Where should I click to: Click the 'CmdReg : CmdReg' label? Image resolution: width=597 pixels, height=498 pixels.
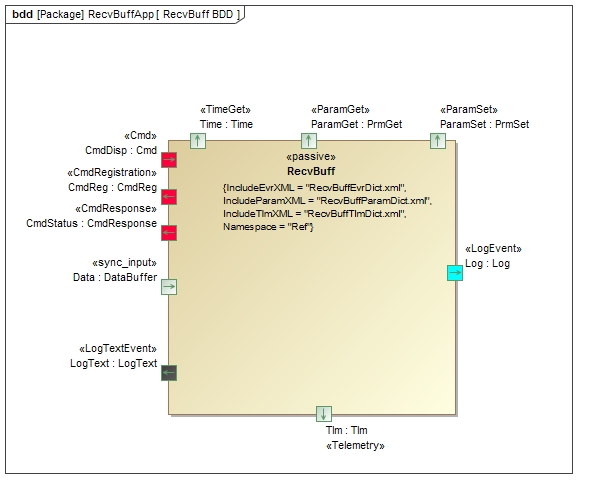coord(113,187)
